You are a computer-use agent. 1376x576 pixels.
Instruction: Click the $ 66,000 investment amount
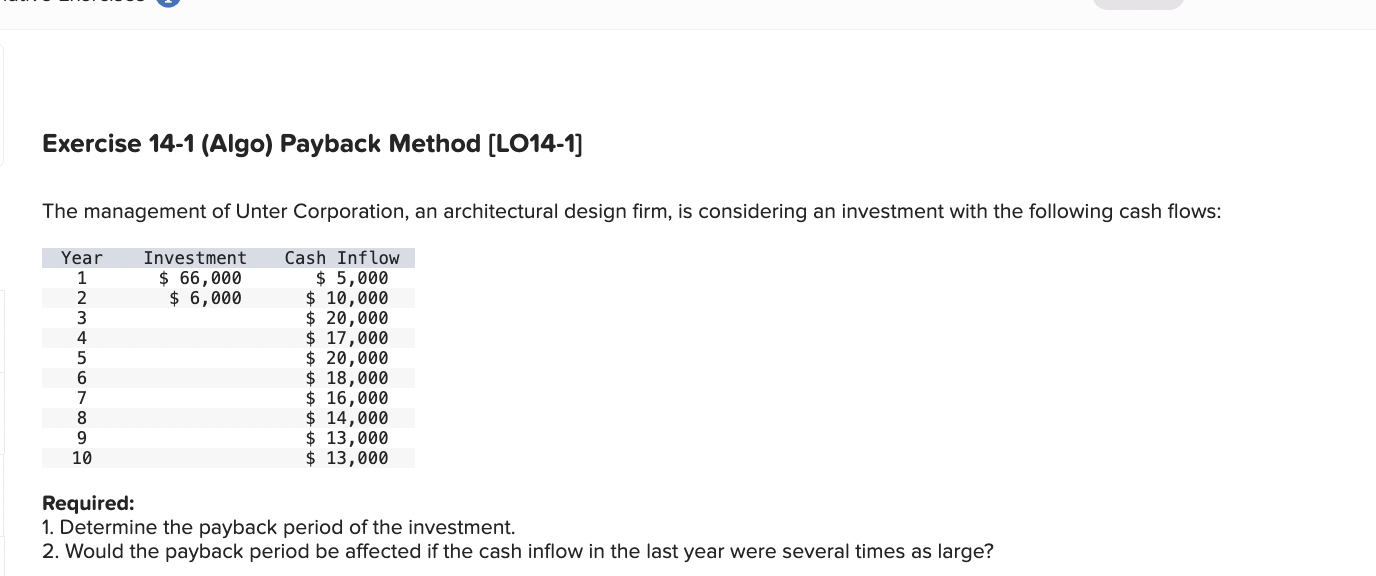pyautogui.click(x=200, y=278)
